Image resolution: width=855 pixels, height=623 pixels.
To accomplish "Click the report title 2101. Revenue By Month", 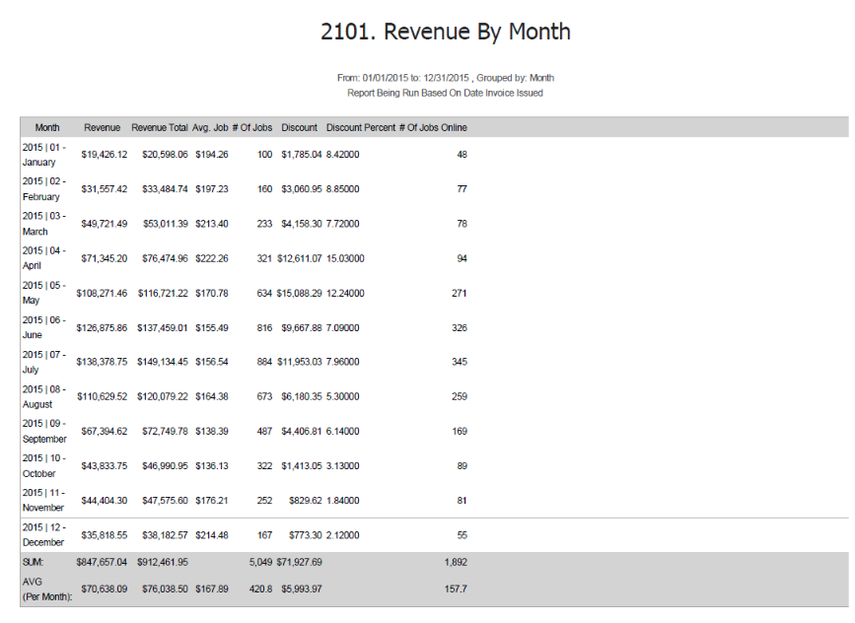I will pyautogui.click(x=445, y=32).
